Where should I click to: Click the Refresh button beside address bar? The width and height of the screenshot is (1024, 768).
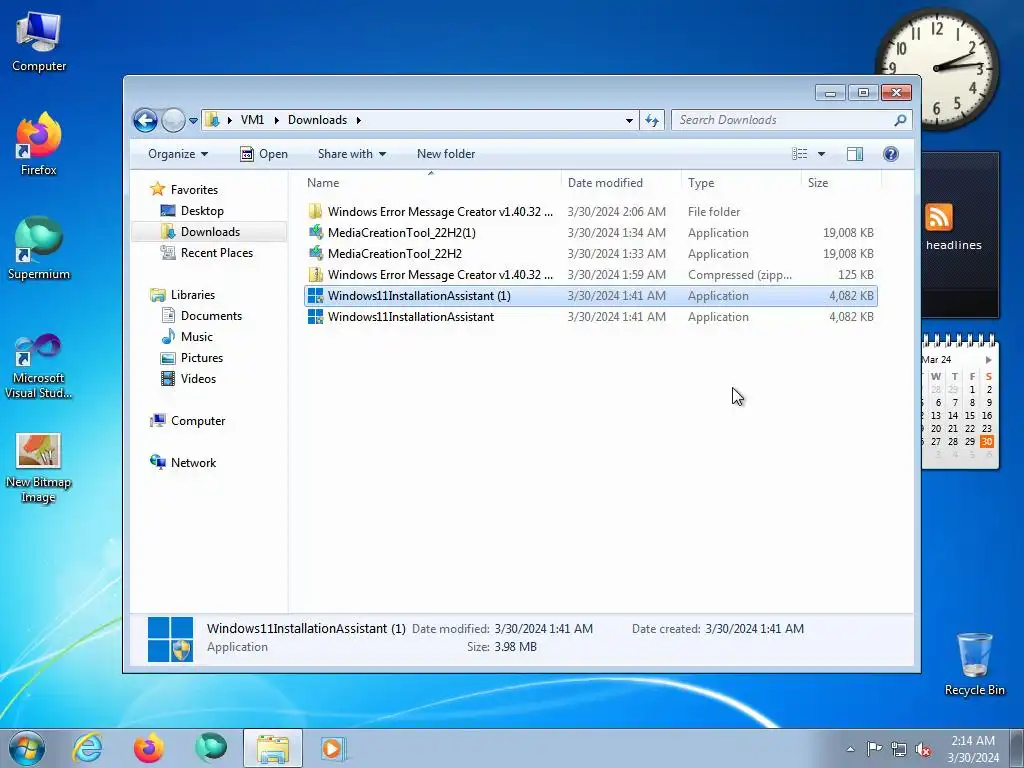click(x=652, y=120)
